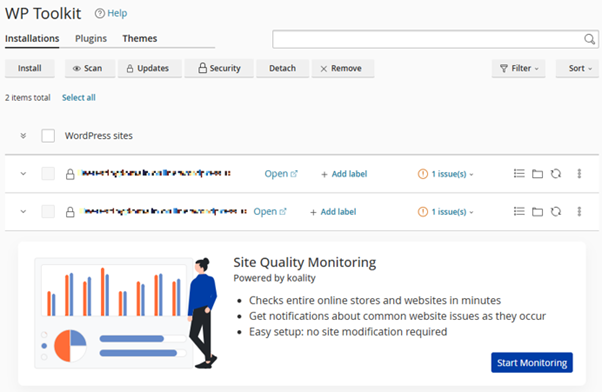The height and width of the screenshot is (392, 602).
Task: Tick the second site's checkbox
Action: [48, 212]
